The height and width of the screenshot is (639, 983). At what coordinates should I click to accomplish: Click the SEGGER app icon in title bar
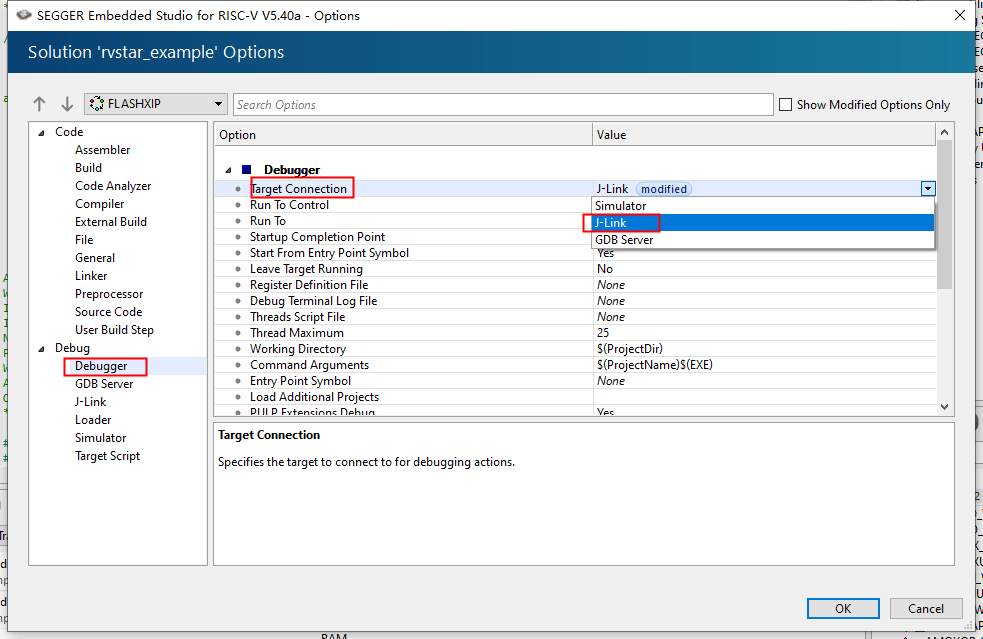coord(24,15)
